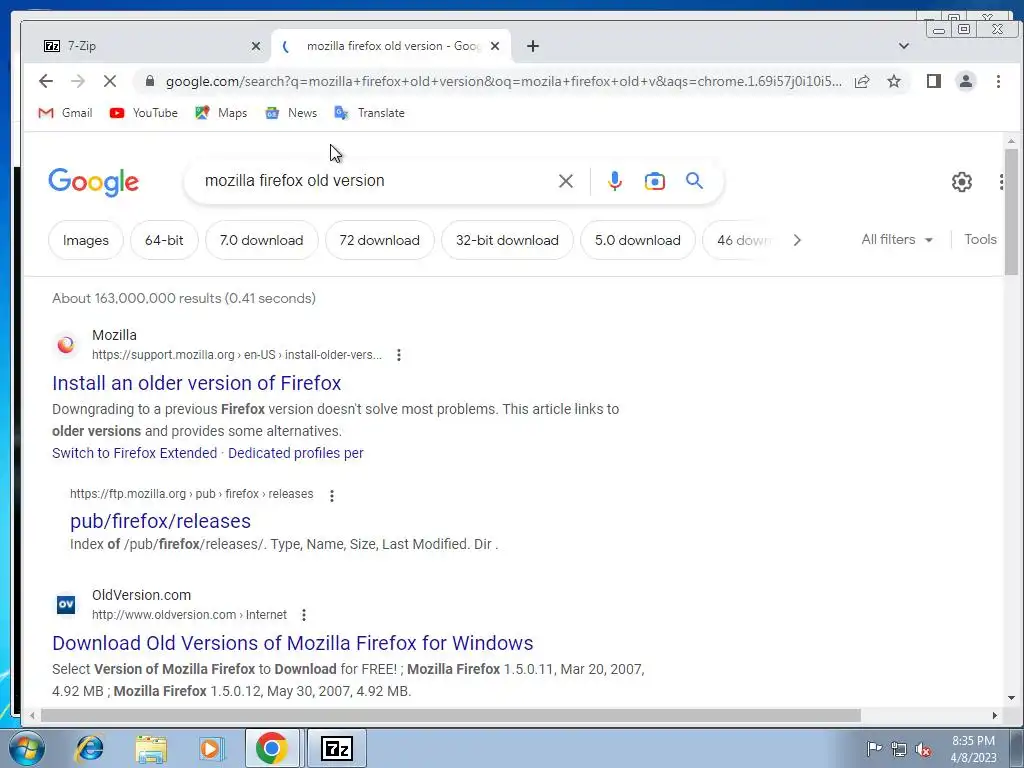Screen dimensions: 1024x768
Task: Bookmark this tab with star icon
Action: [894, 81]
